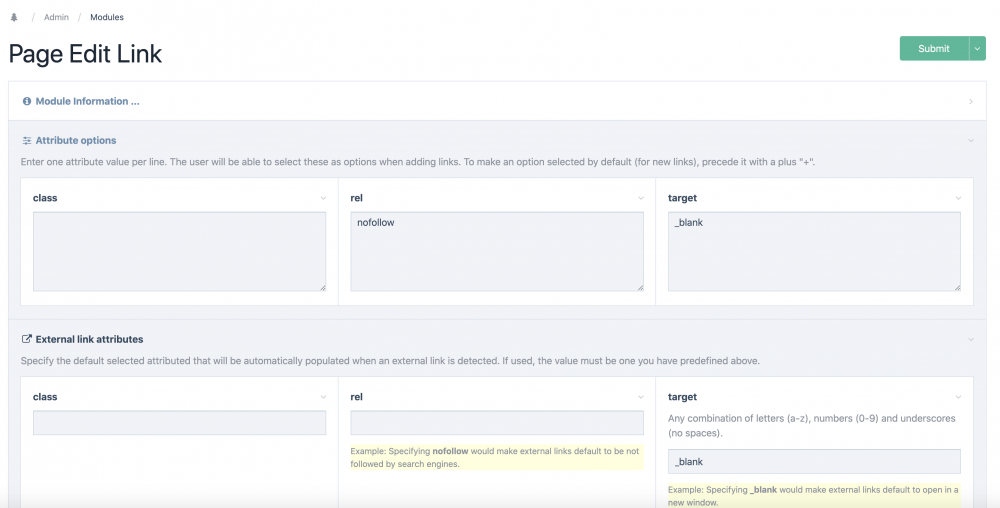Viewport: 1000px width, 508px height.
Task: Go to Modules breadcrumb
Action: [107, 17]
